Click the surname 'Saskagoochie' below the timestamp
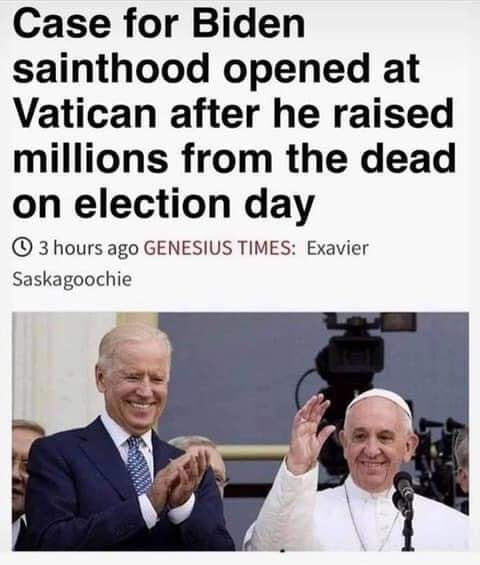Screen dimensions: 480x565 (72, 279)
